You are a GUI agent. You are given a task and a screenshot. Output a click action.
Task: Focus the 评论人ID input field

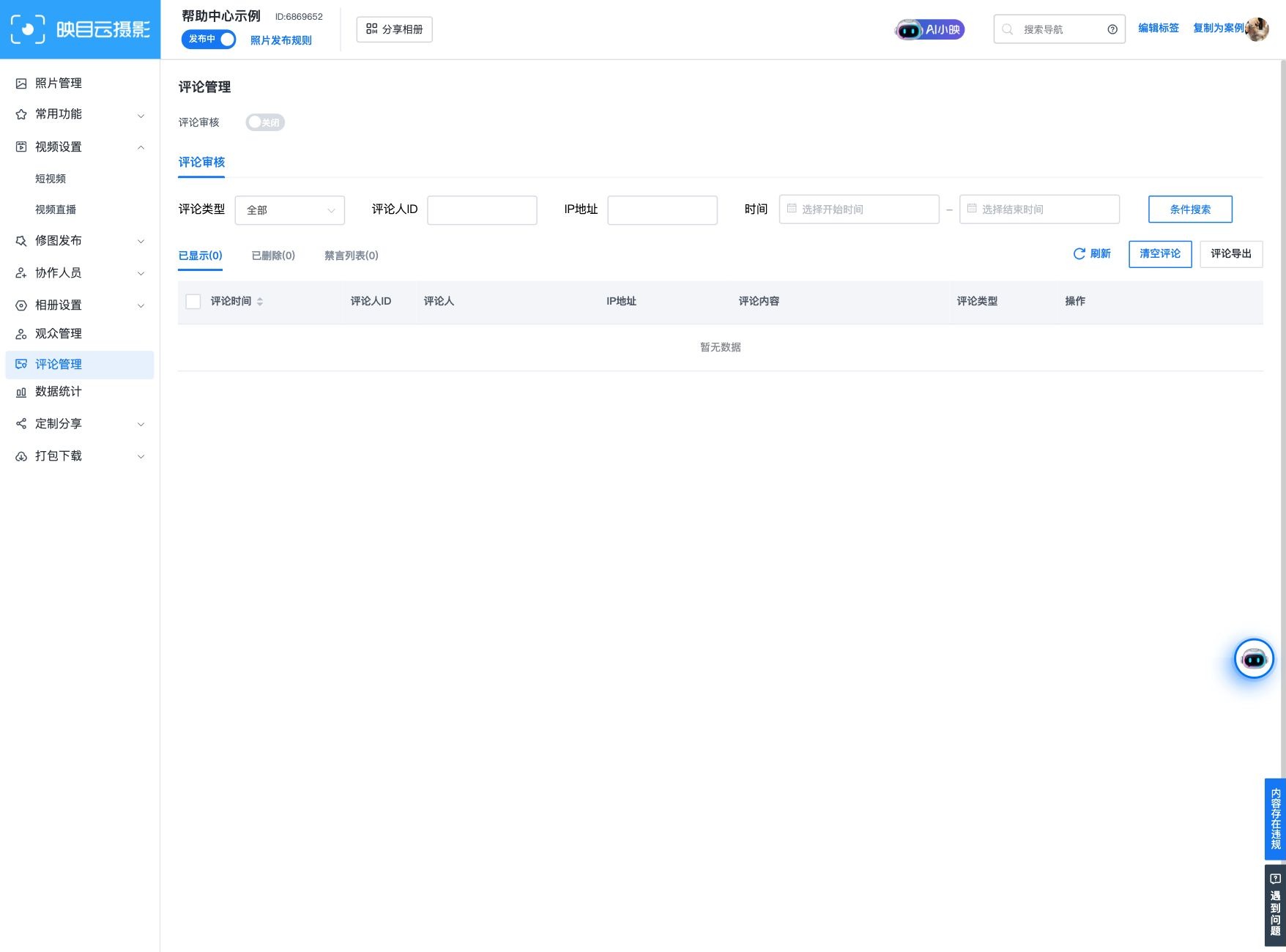pos(482,210)
